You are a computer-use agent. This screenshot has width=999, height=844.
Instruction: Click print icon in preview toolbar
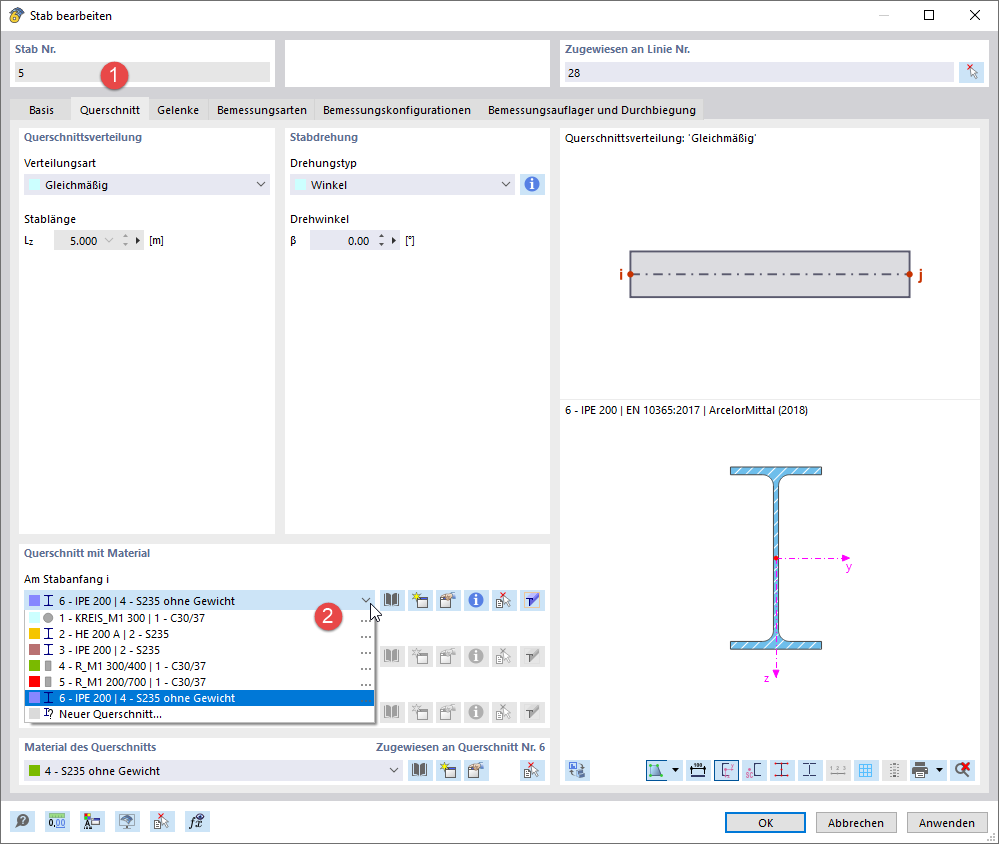click(x=920, y=770)
